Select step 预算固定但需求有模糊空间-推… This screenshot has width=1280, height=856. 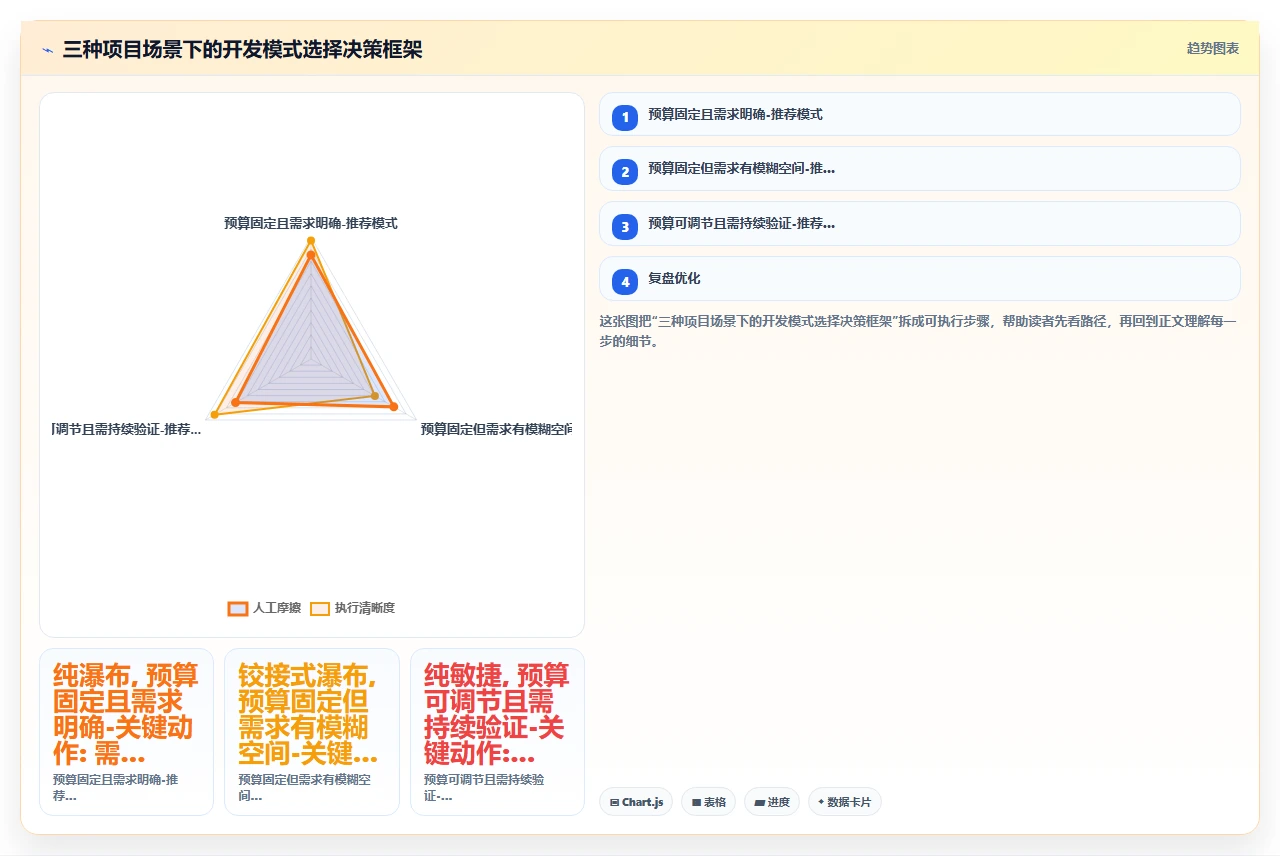pos(920,169)
